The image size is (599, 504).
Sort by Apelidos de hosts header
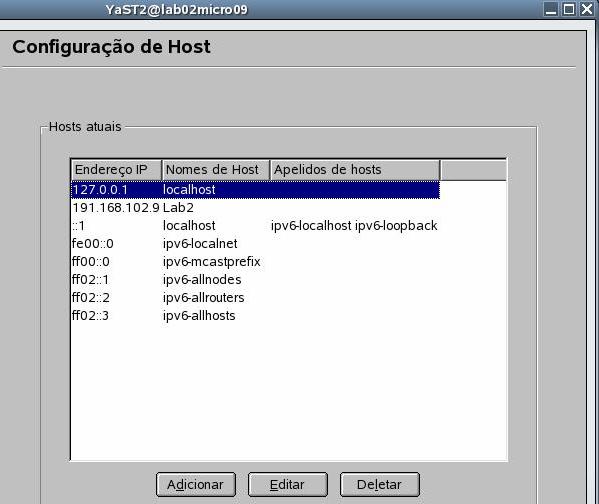[x=355, y=170]
